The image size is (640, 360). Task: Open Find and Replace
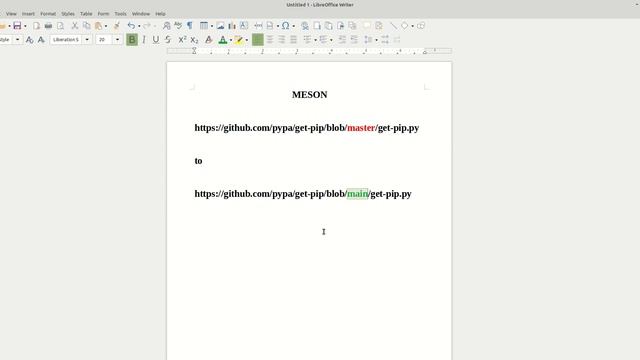166,26
